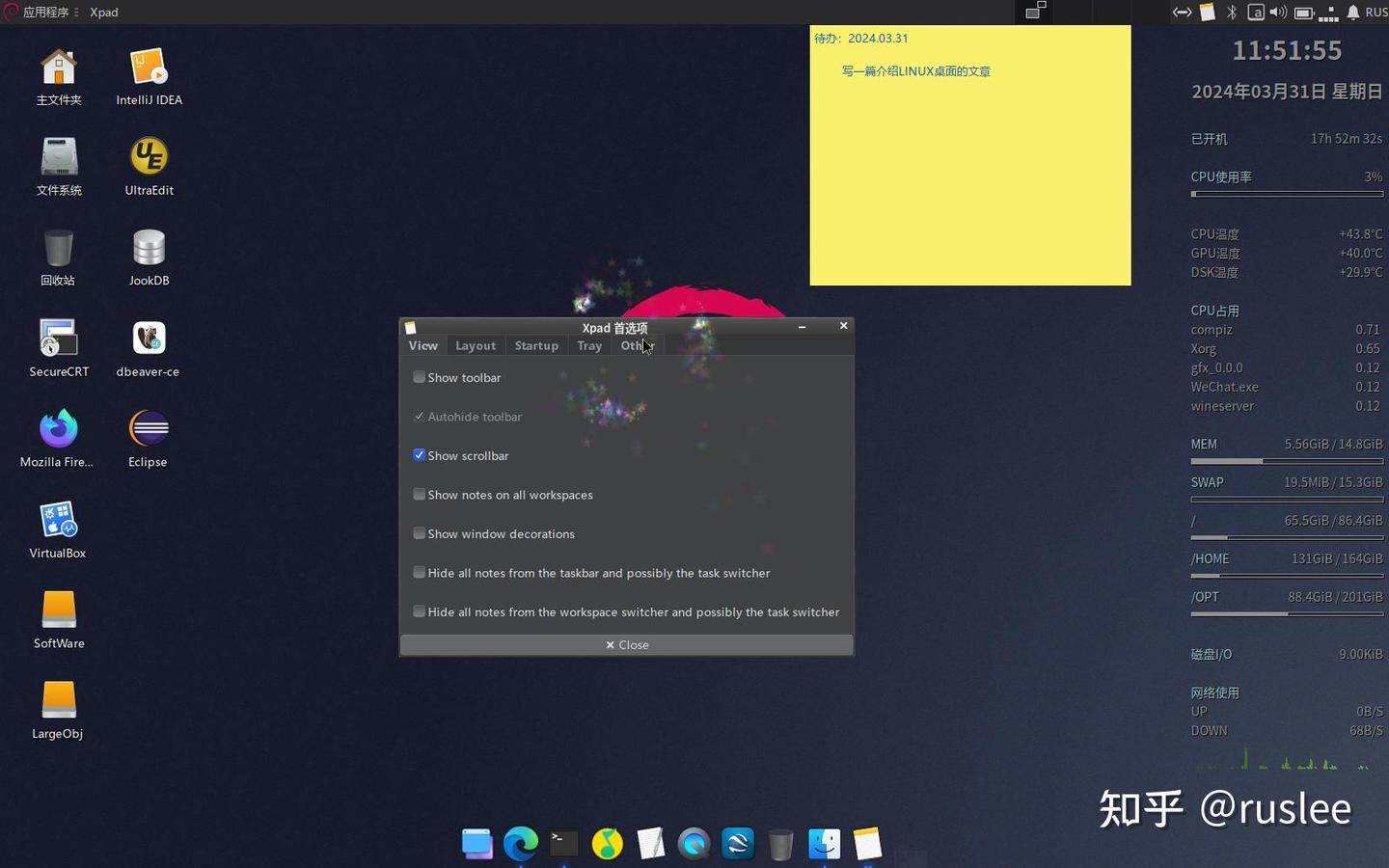Open UltraEdit from the desktop
1389x868 pixels.
point(148,157)
